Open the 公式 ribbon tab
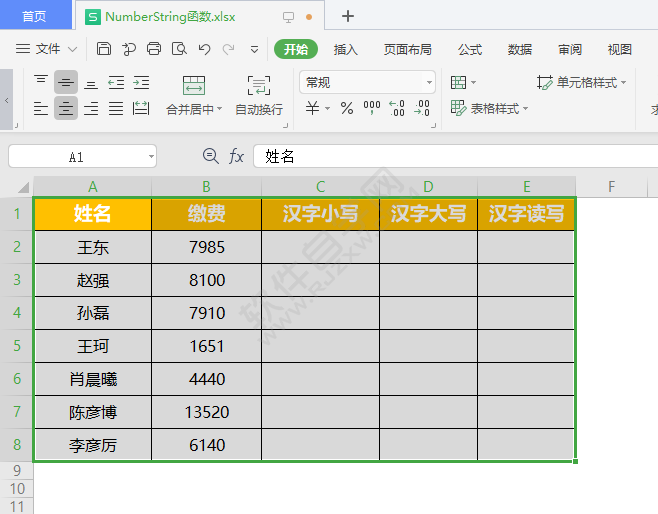 coord(470,50)
